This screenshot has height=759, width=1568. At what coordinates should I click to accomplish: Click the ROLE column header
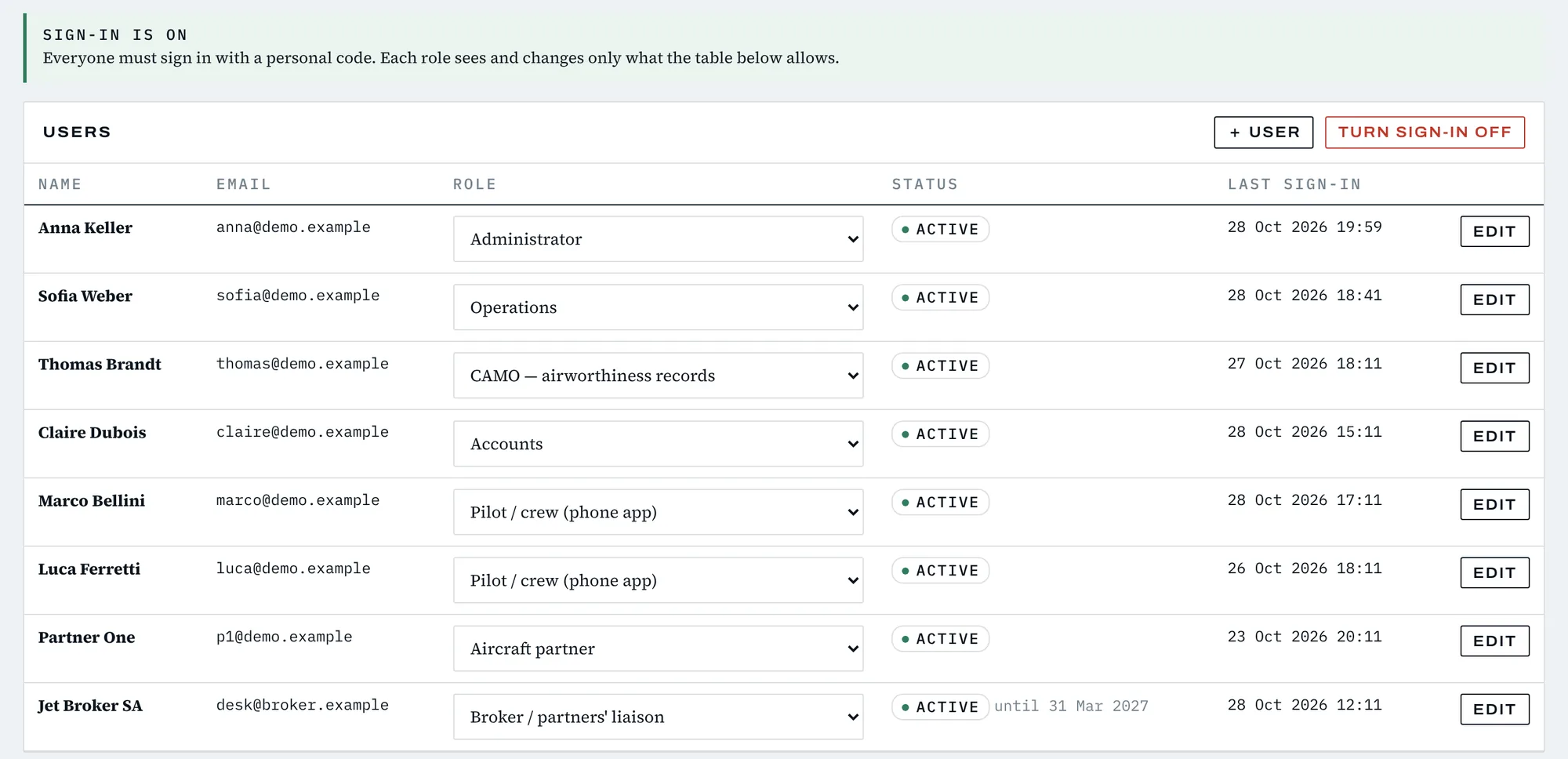[x=474, y=184]
